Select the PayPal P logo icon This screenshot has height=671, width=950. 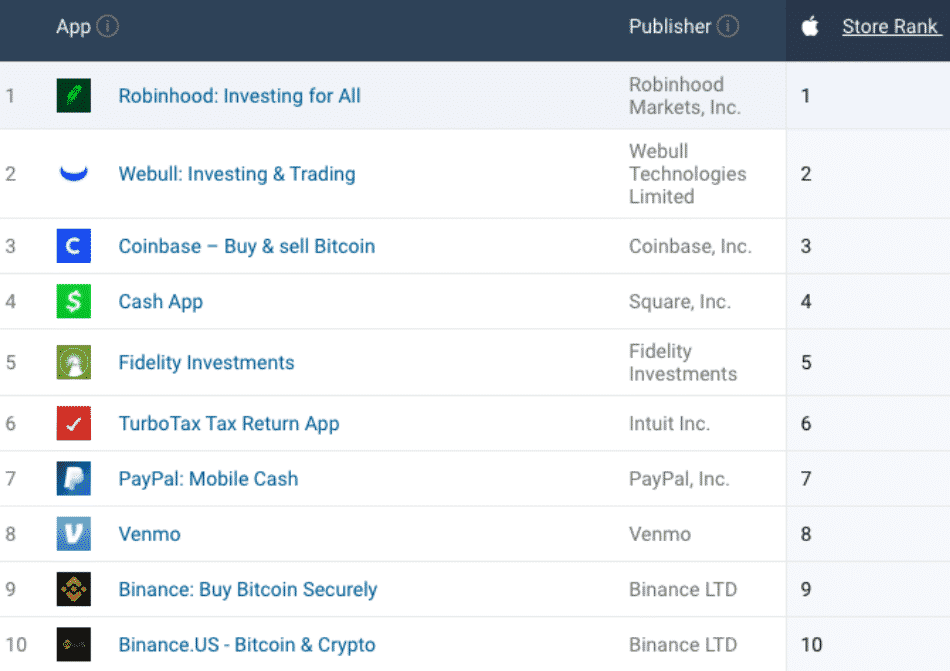[73, 479]
